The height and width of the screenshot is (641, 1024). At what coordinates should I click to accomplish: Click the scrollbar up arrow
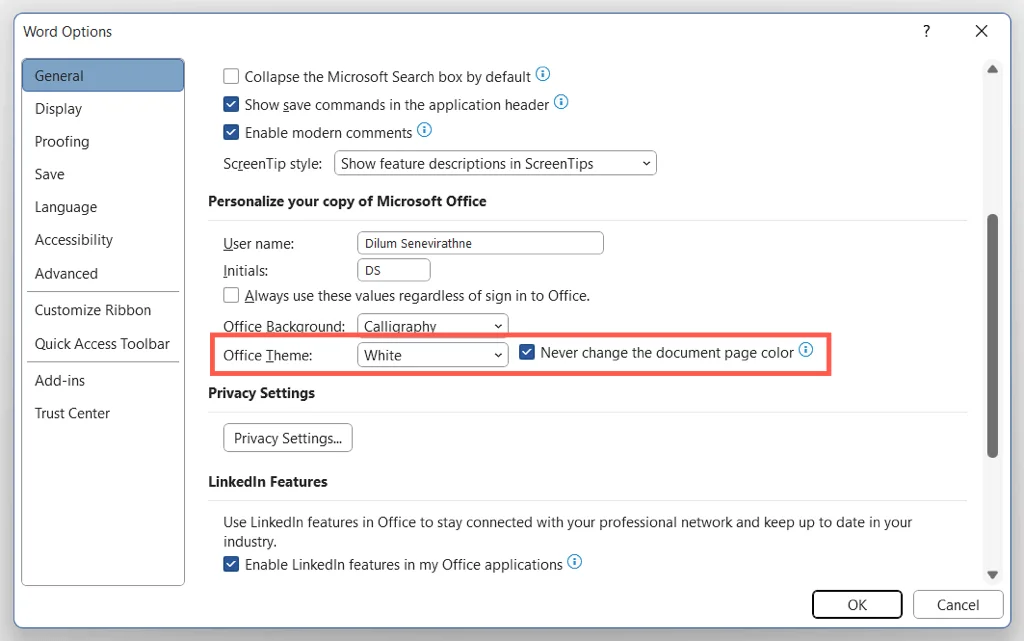[x=993, y=69]
